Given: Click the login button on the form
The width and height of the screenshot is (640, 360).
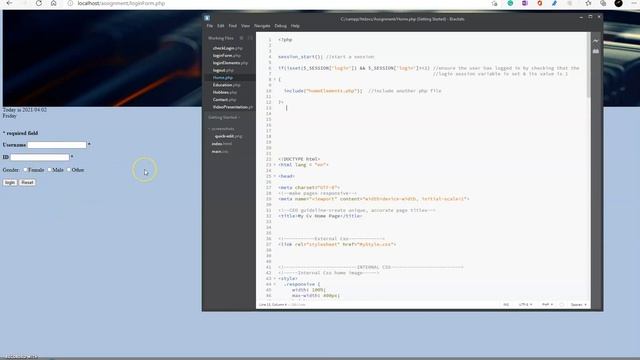Looking at the screenshot, I should point(10,182).
